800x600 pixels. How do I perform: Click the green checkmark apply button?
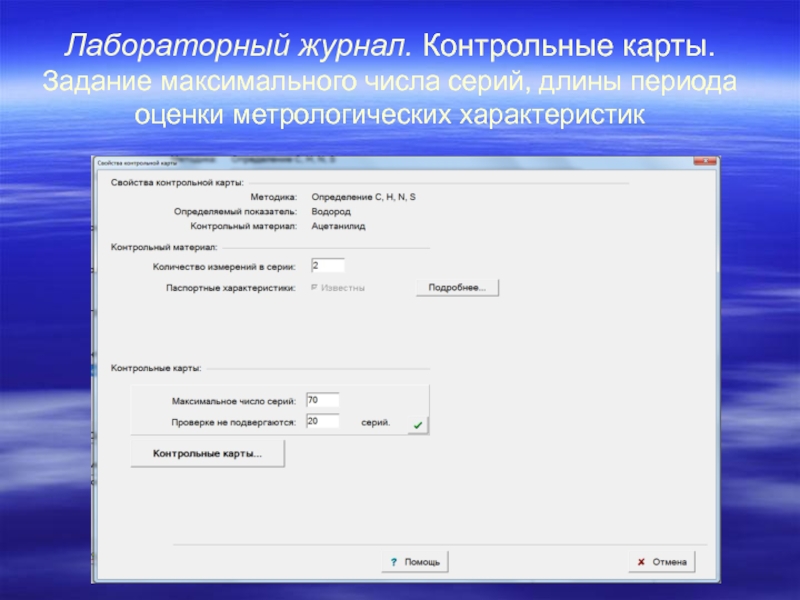[418, 424]
